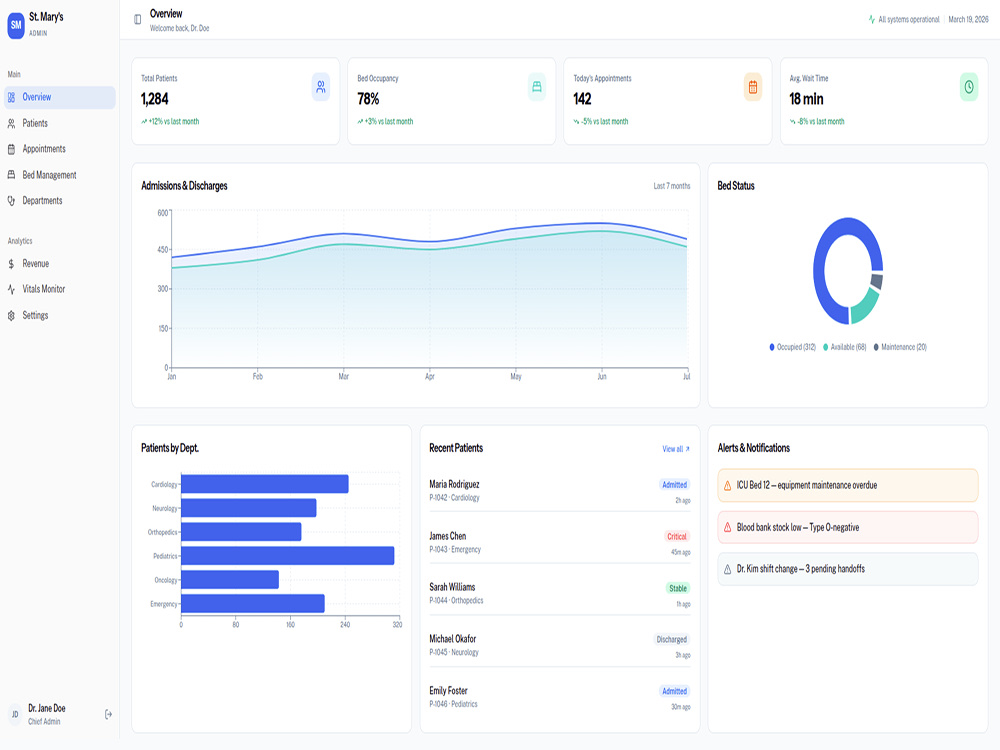Select the Maria Rodriguez patient row
This screenshot has height=750, width=1000.
pos(560,491)
